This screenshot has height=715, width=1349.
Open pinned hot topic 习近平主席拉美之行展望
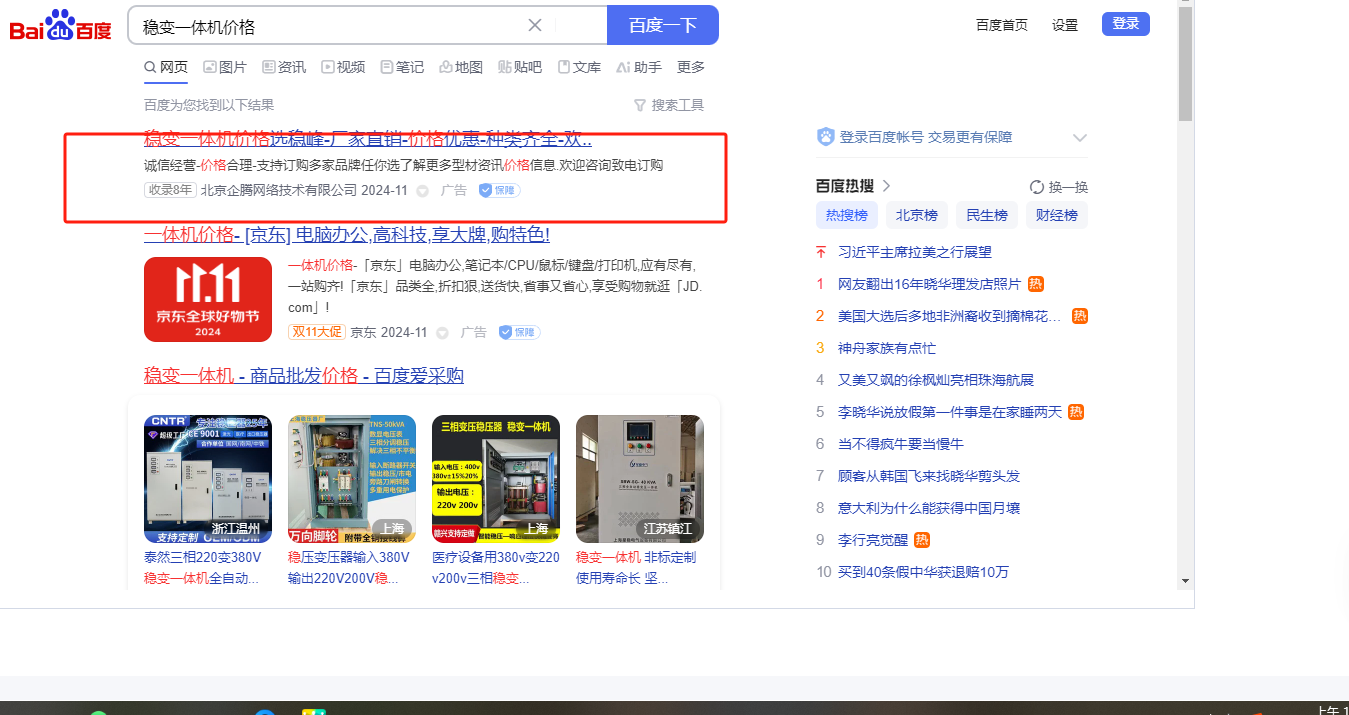915,252
